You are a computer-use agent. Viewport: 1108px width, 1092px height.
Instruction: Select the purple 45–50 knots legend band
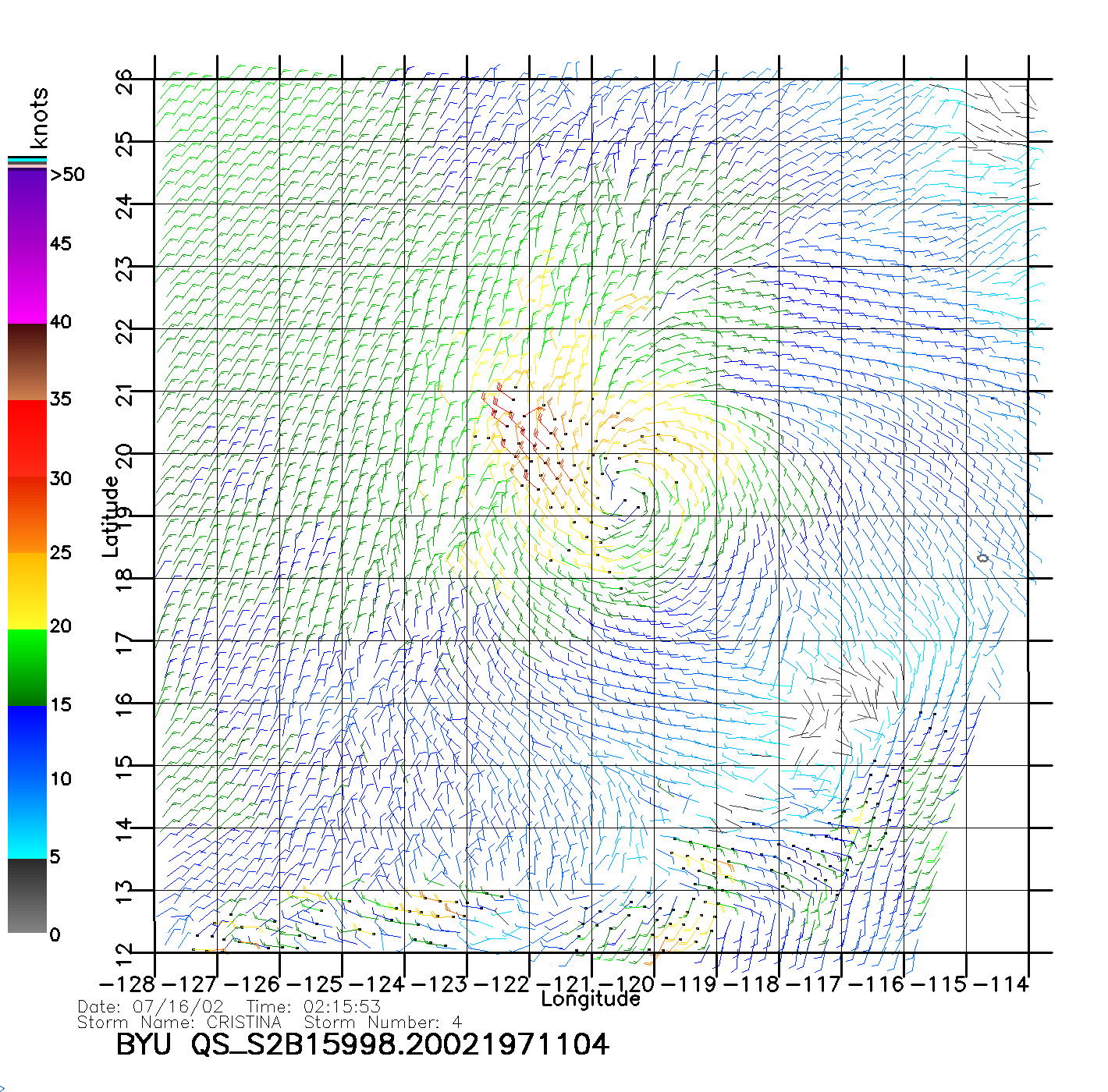click(x=27, y=207)
